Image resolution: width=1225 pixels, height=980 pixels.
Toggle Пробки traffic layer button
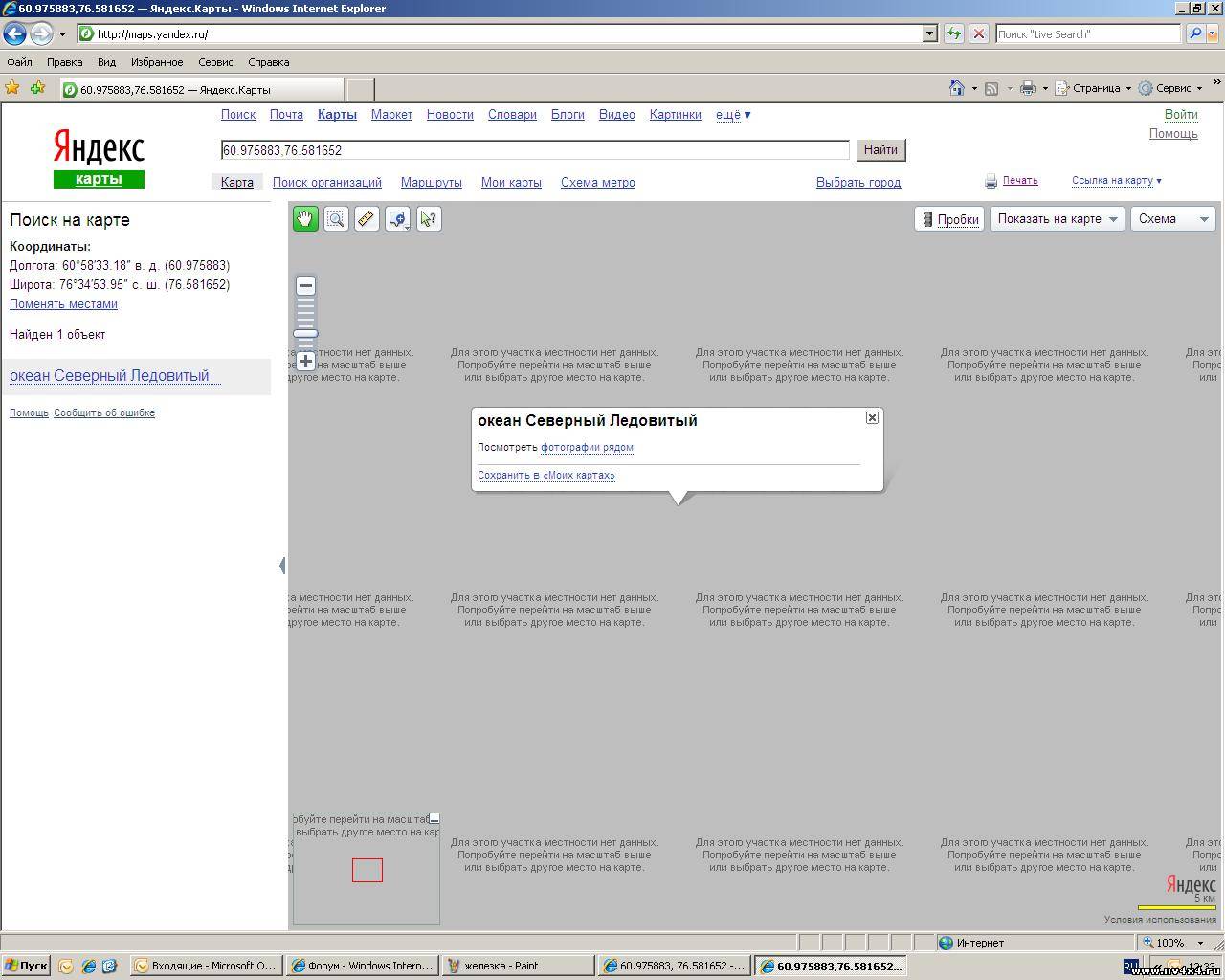[x=949, y=219]
